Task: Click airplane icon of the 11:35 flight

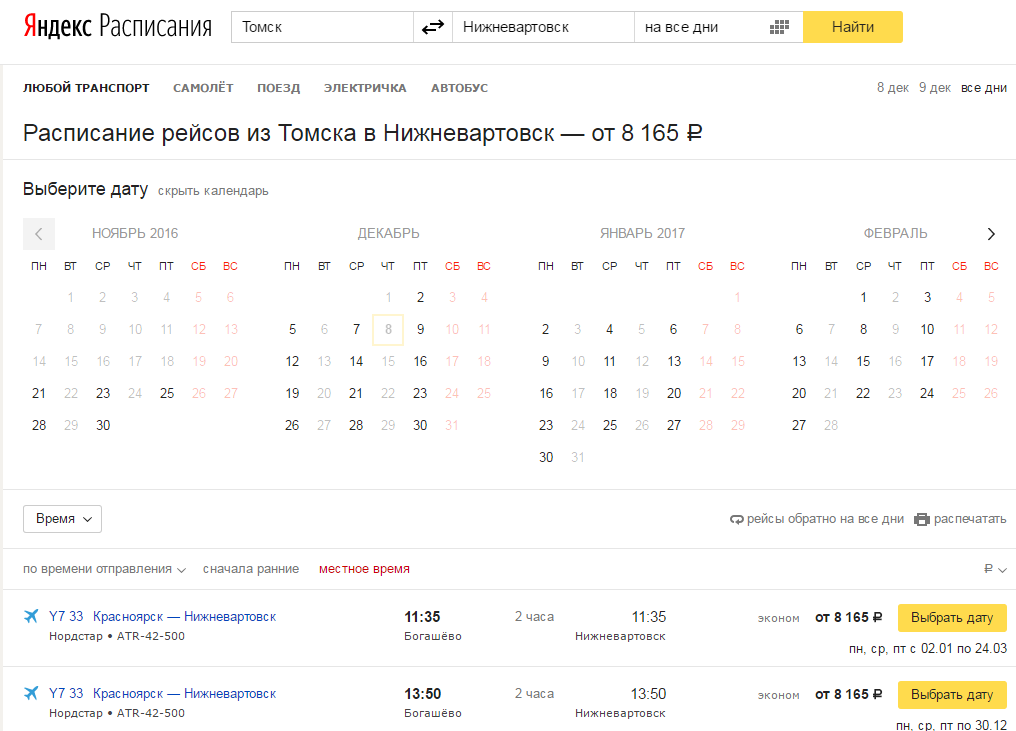Action: click(31, 616)
